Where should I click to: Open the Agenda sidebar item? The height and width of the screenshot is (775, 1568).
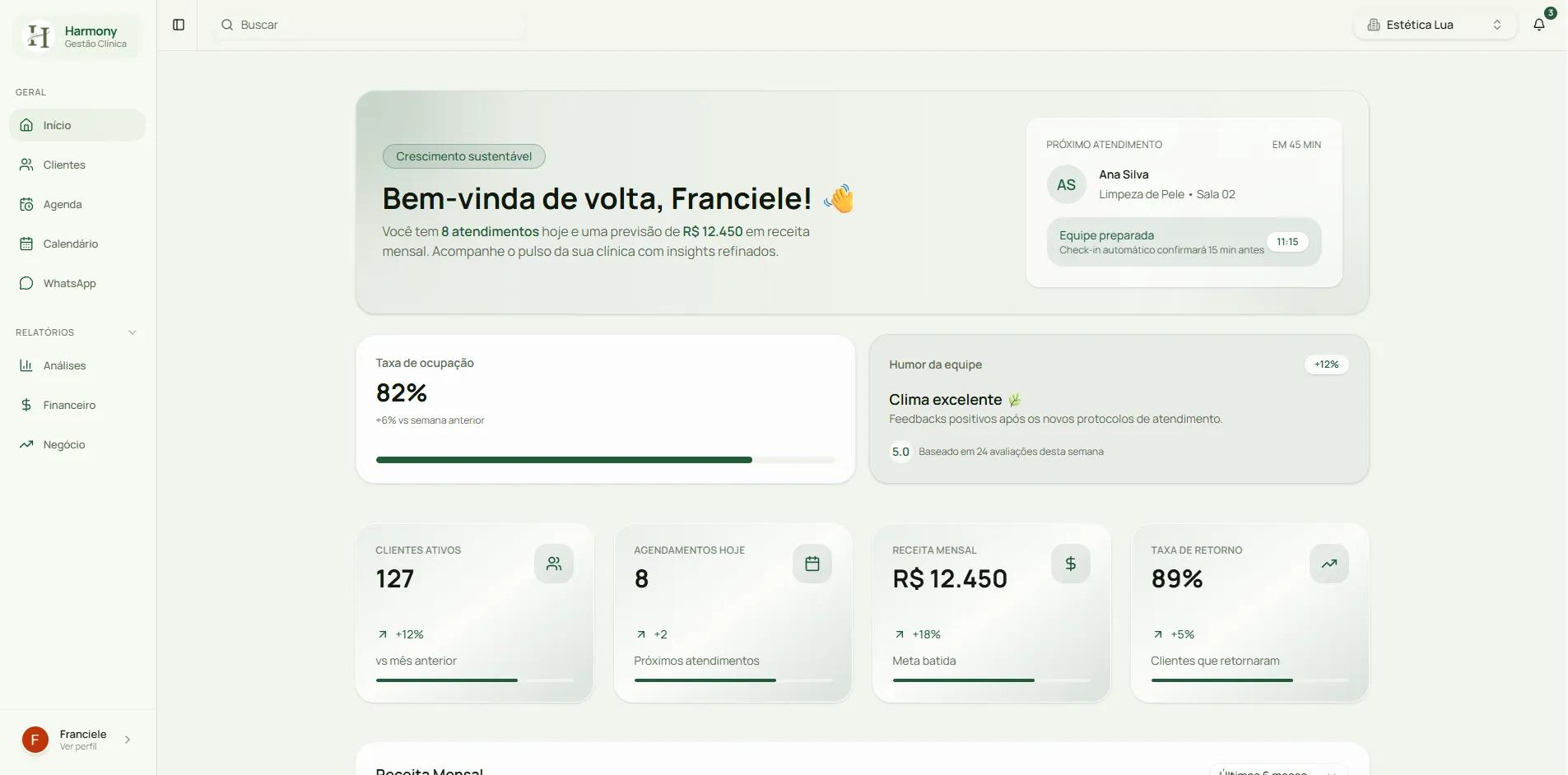pos(63,204)
